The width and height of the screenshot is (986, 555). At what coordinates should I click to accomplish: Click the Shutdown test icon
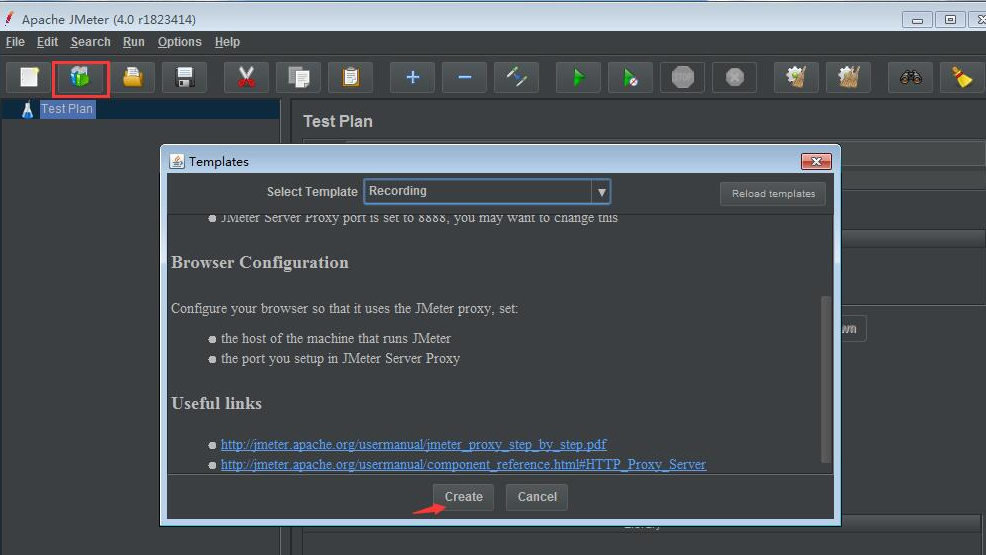pyautogui.click(x=734, y=77)
